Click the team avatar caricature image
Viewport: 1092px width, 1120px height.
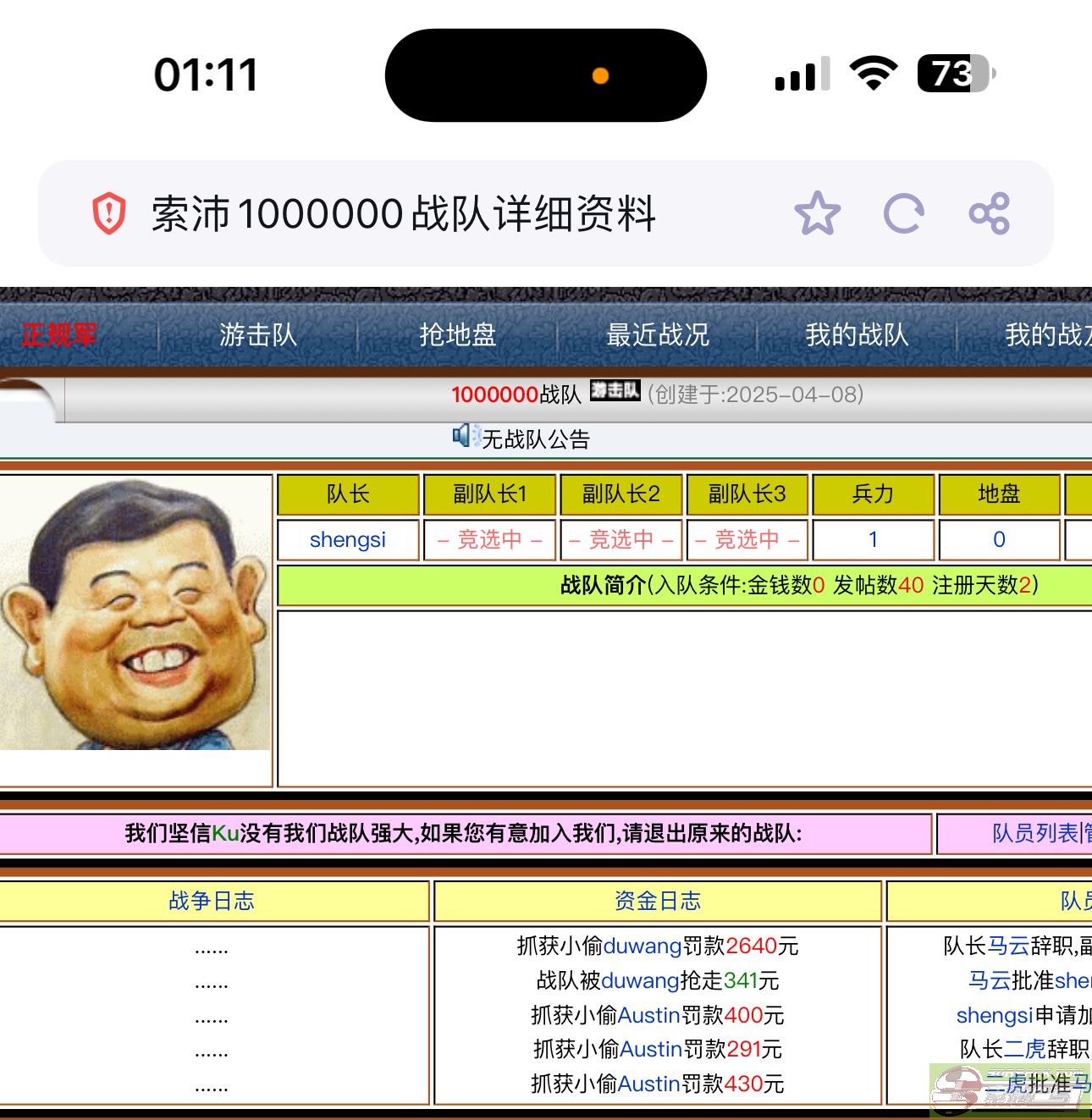click(135, 615)
